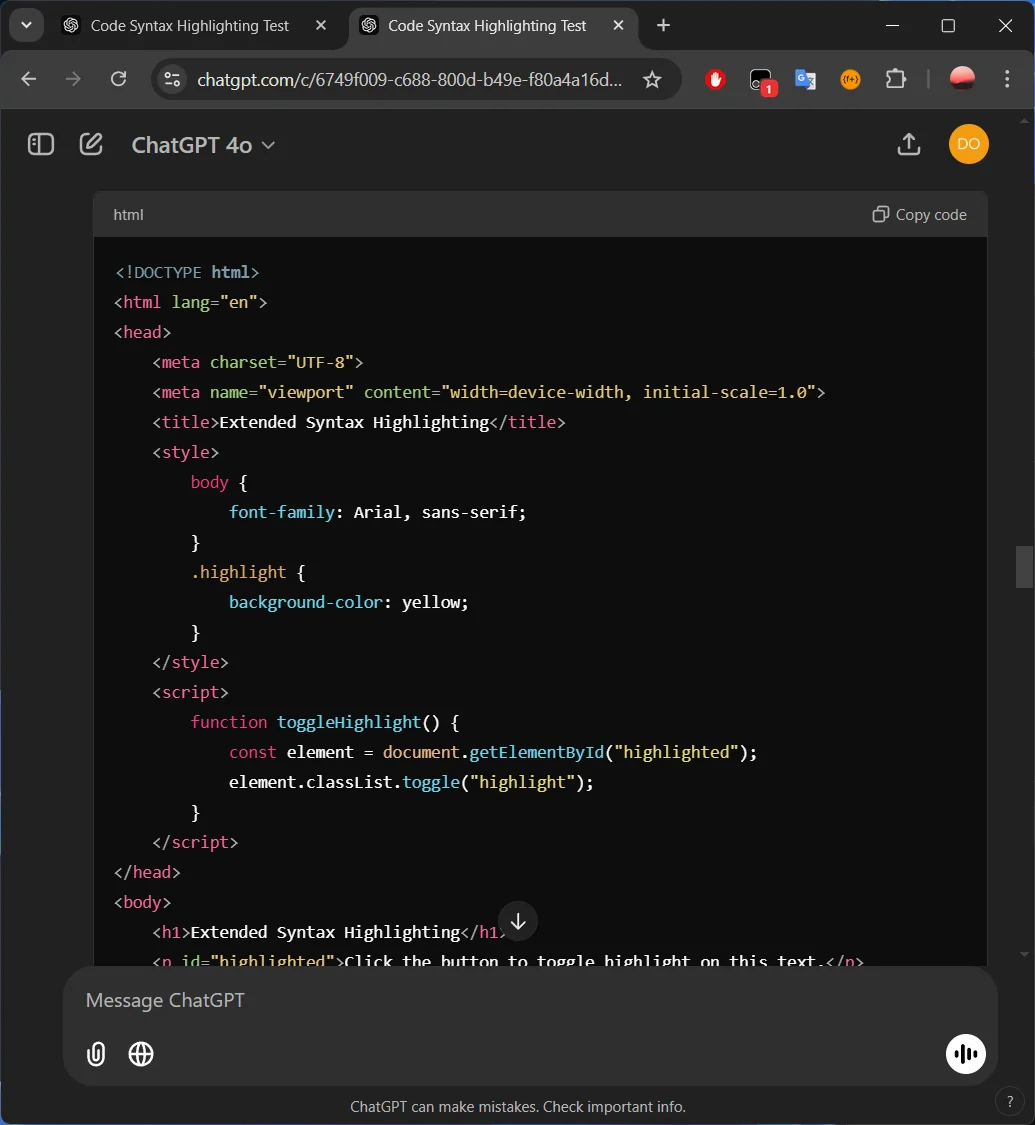1035x1125 pixels.
Task: Switch to the first Code Syntax Highlighting tab
Action: [180, 25]
